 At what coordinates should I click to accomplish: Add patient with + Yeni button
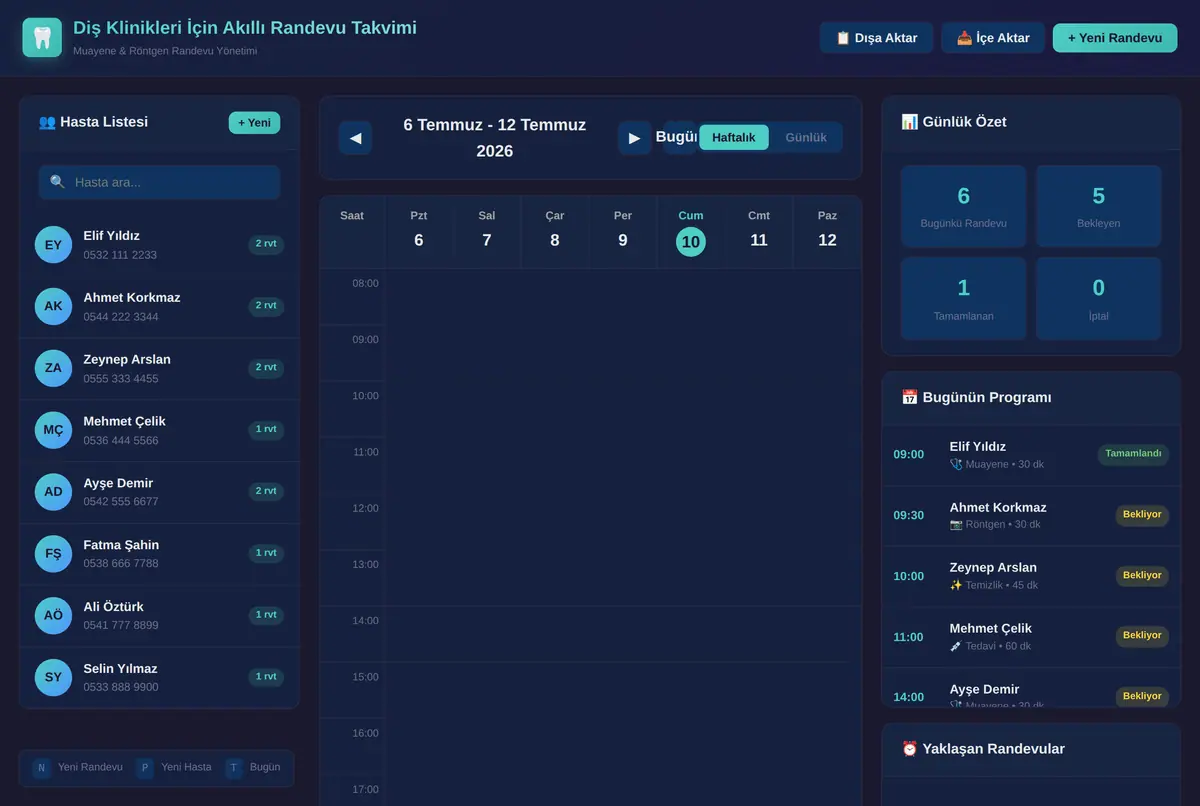pos(254,123)
